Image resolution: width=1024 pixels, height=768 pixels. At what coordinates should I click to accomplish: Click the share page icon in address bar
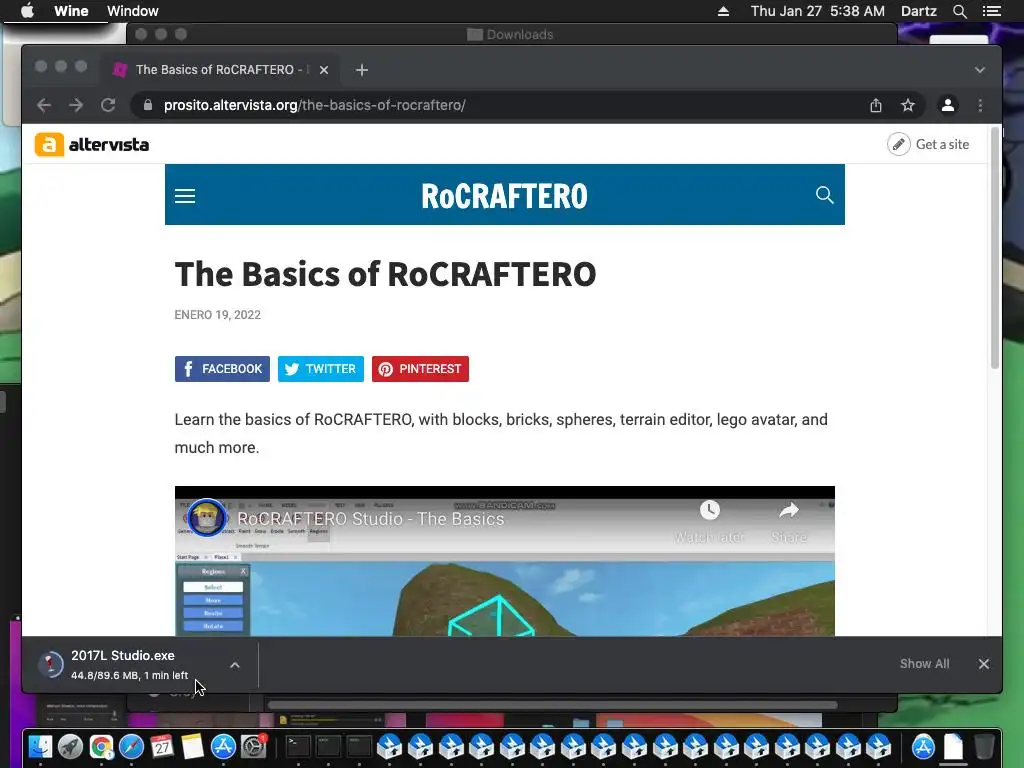[x=876, y=105]
